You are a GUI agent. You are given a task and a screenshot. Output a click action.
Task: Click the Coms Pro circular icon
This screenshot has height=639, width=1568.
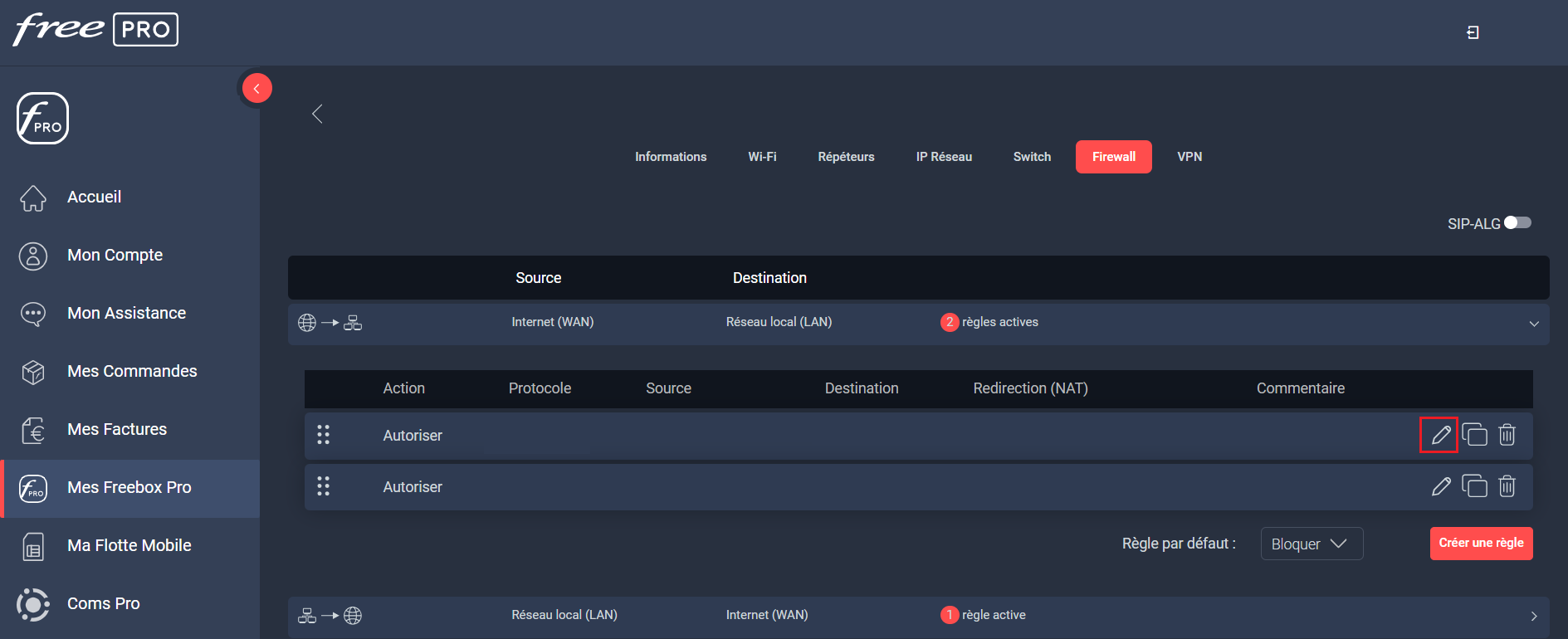33,604
